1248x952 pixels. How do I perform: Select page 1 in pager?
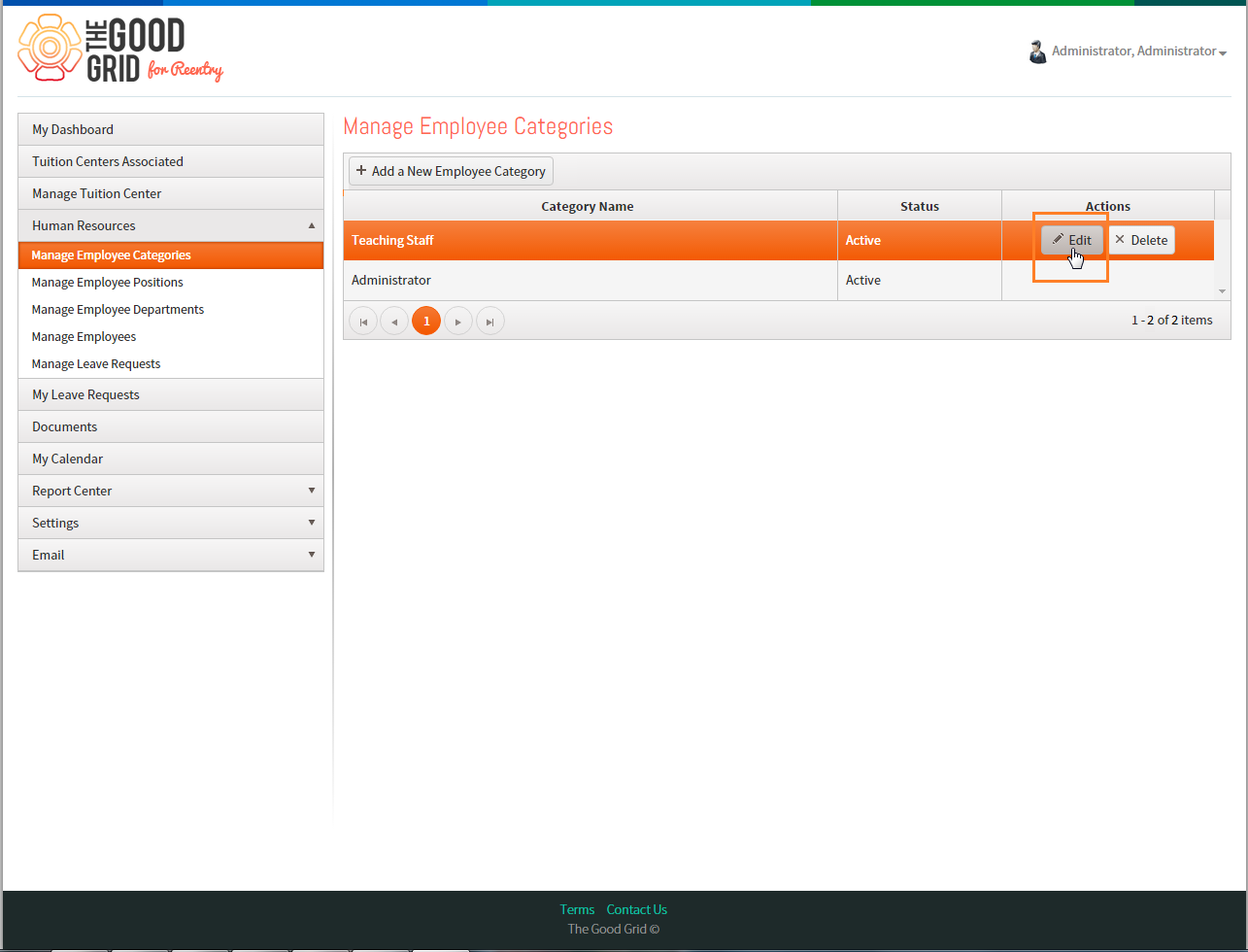coord(426,322)
